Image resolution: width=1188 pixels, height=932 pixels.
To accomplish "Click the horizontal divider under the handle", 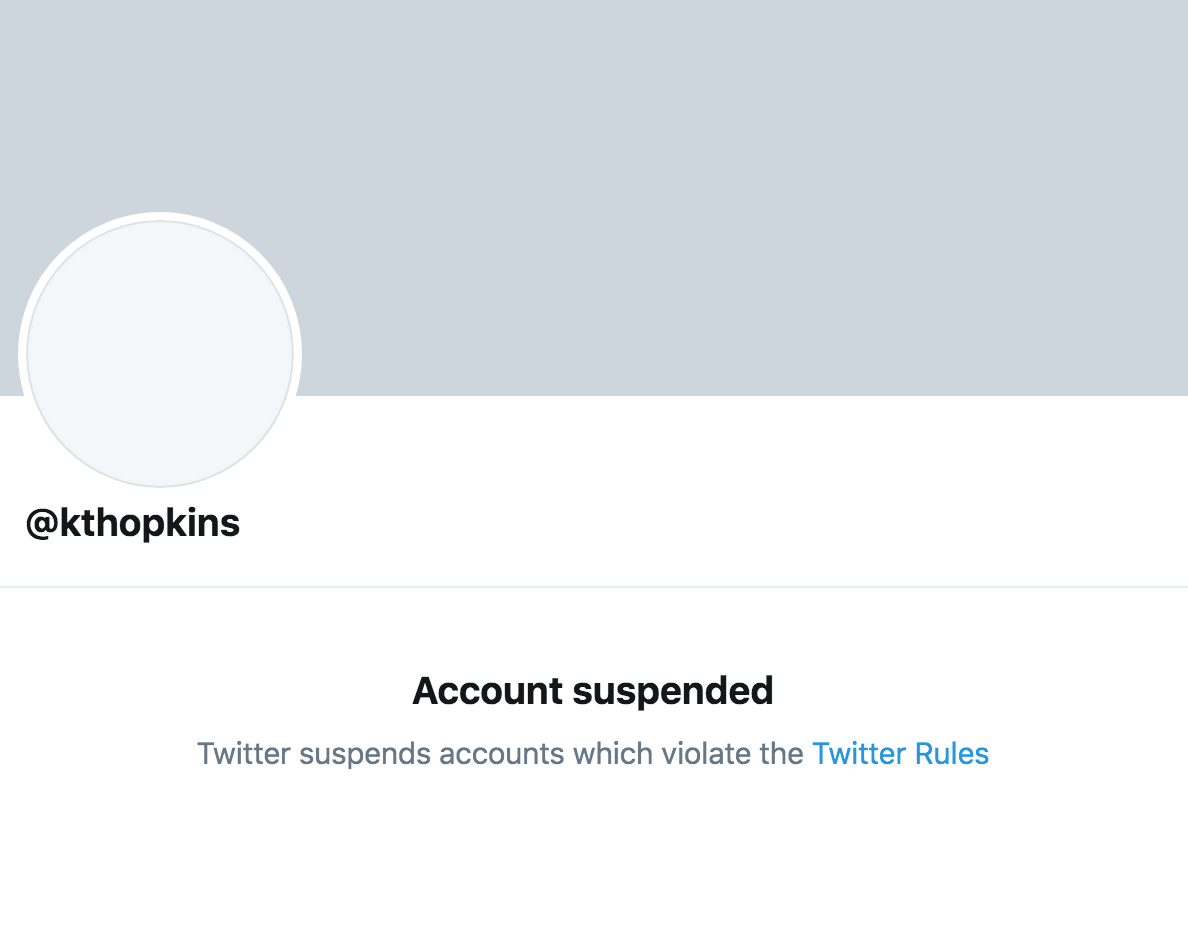I will (x=594, y=586).
